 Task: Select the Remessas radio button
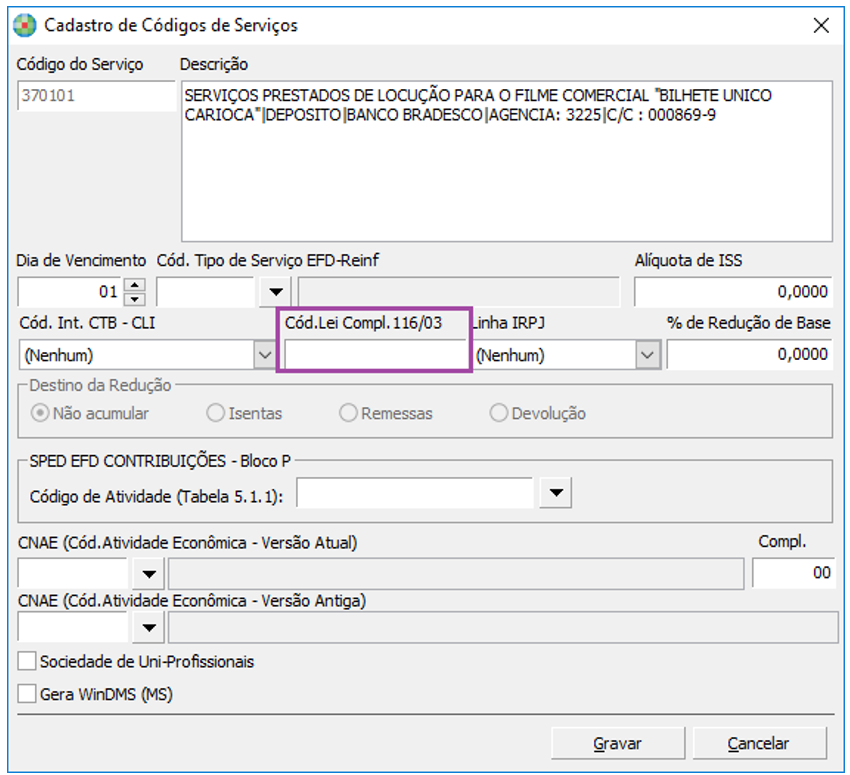click(x=348, y=413)
